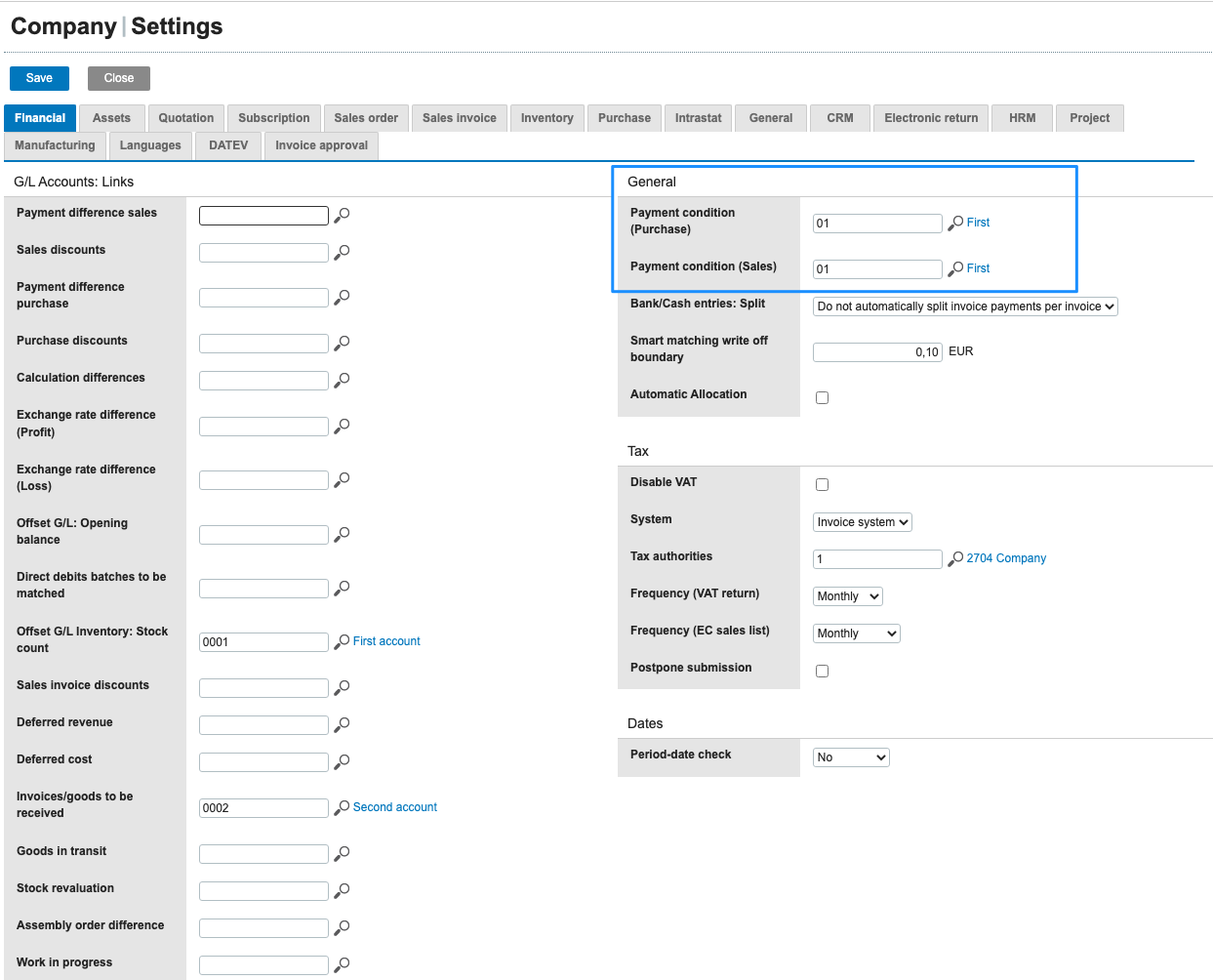This screenshot has height=980, width=1213.
Task: Open lookup for Stock revaluation
Action: [x=342, y=890]
